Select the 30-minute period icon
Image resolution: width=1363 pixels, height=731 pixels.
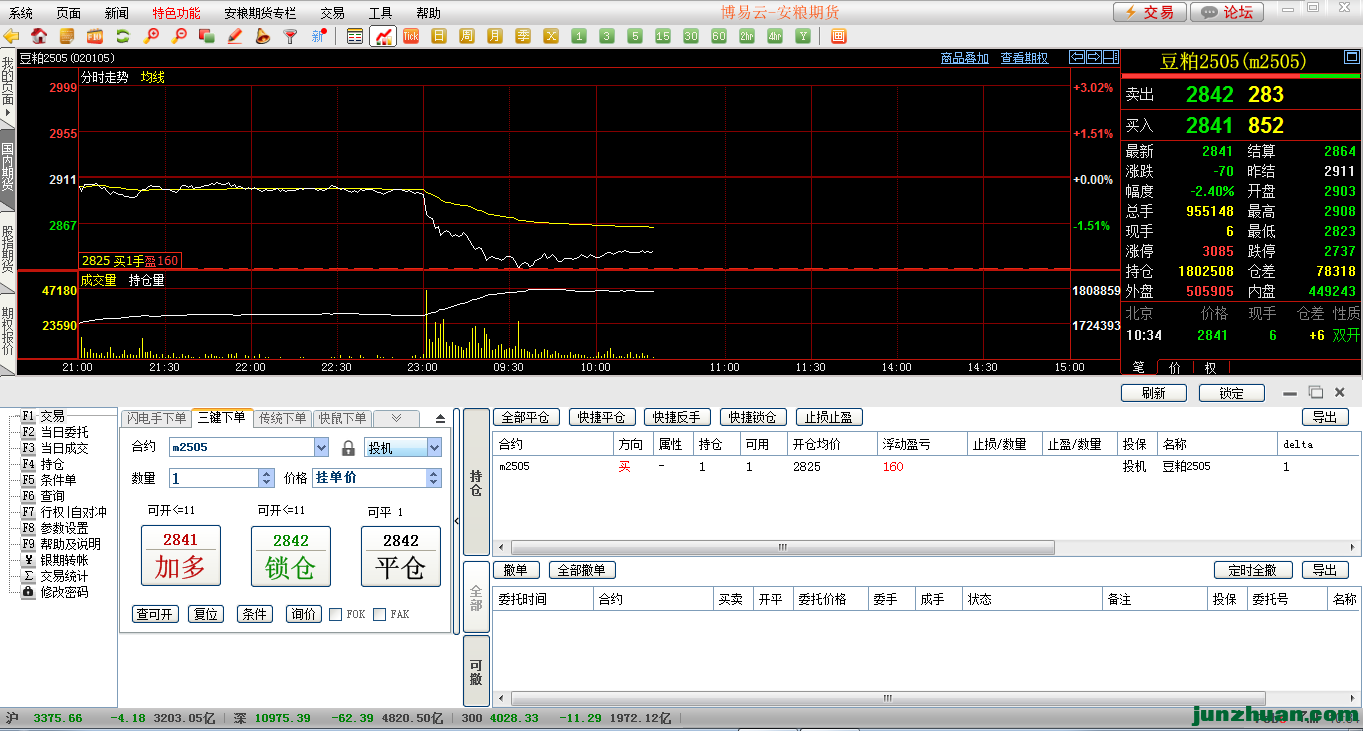[691, 36]
